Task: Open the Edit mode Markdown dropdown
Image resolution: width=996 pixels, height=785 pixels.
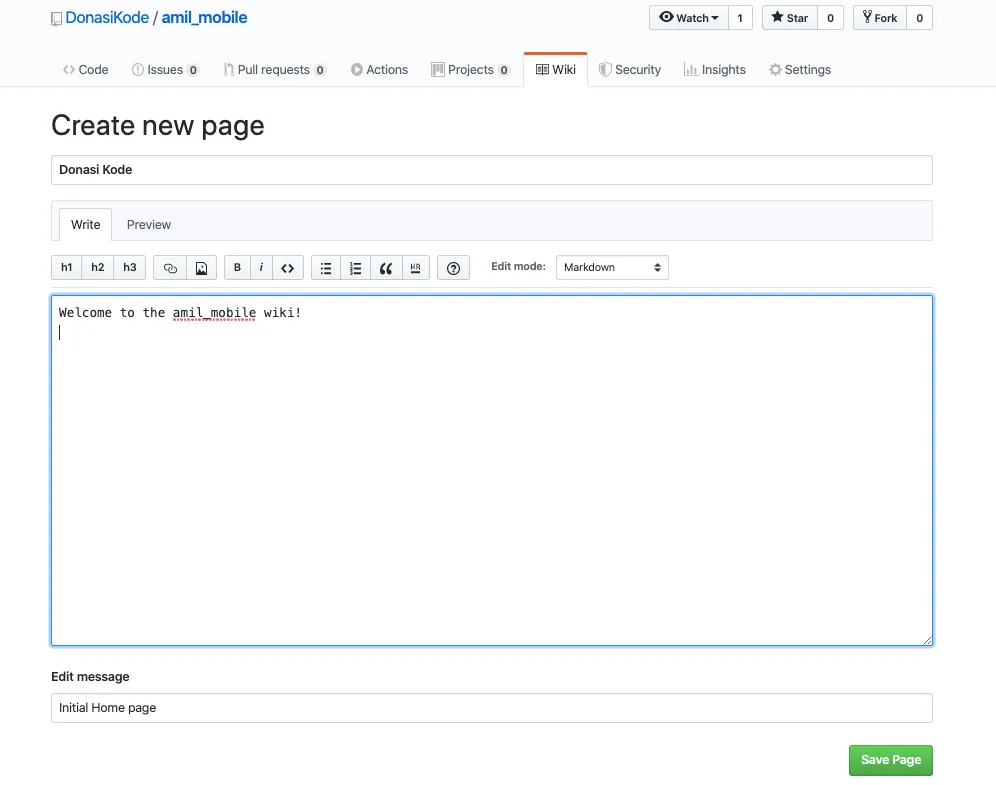Action: coord(612,267)
